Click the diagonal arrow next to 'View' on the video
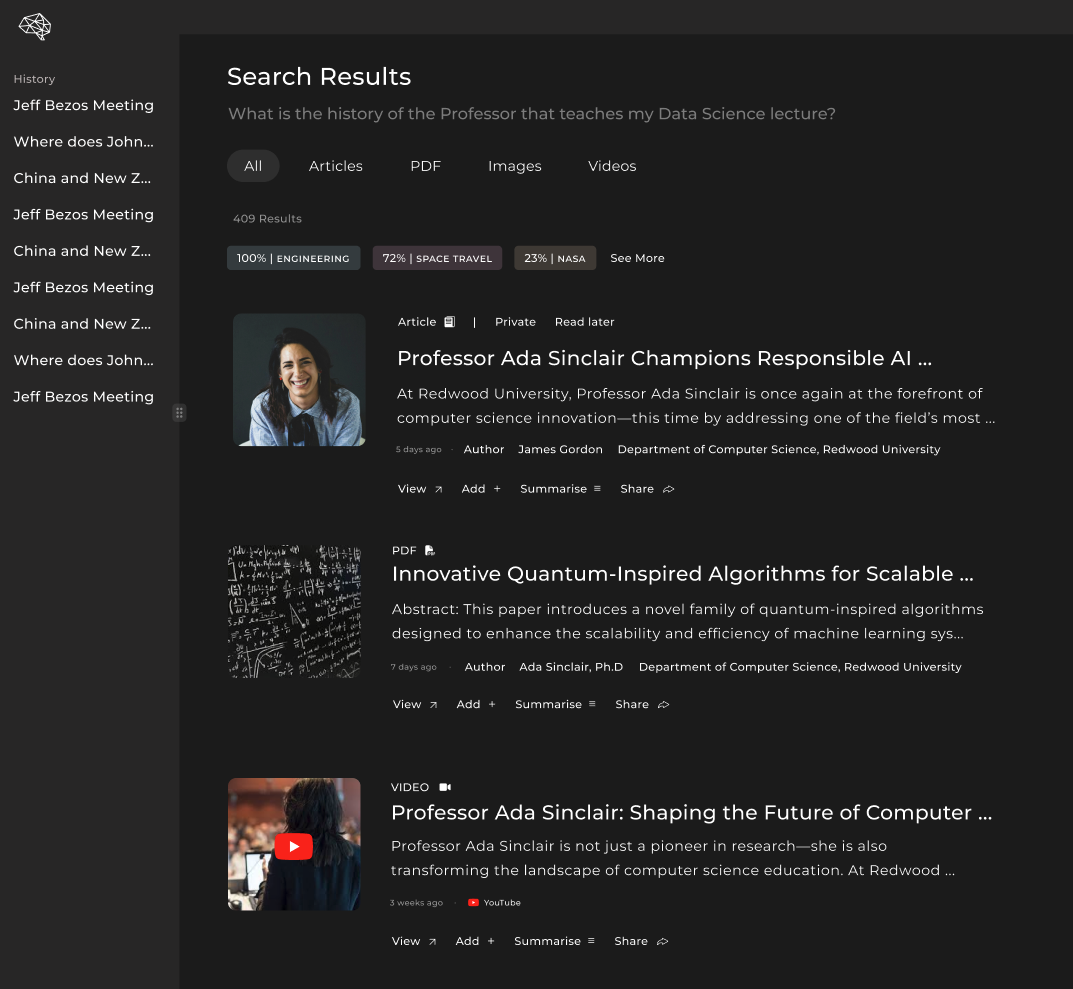1073x989 pixels. [430, 941]
